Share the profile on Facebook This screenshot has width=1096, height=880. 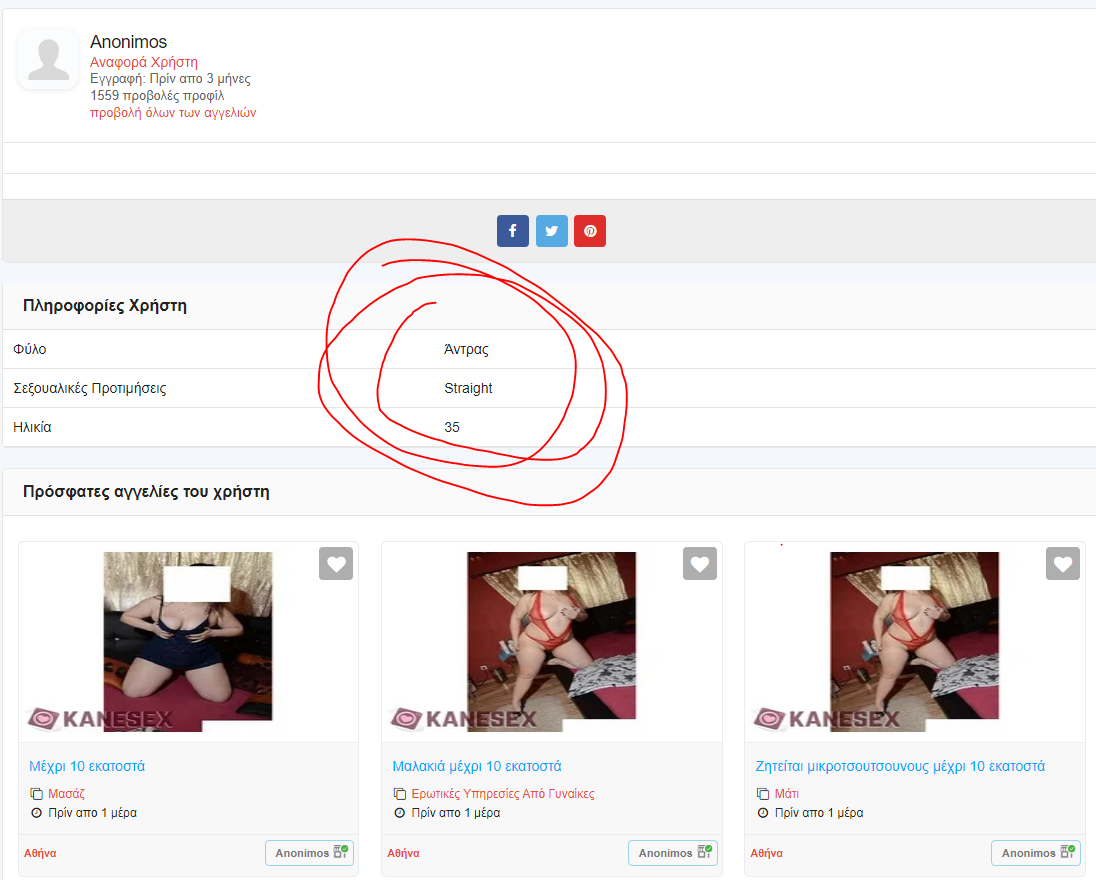512,231
